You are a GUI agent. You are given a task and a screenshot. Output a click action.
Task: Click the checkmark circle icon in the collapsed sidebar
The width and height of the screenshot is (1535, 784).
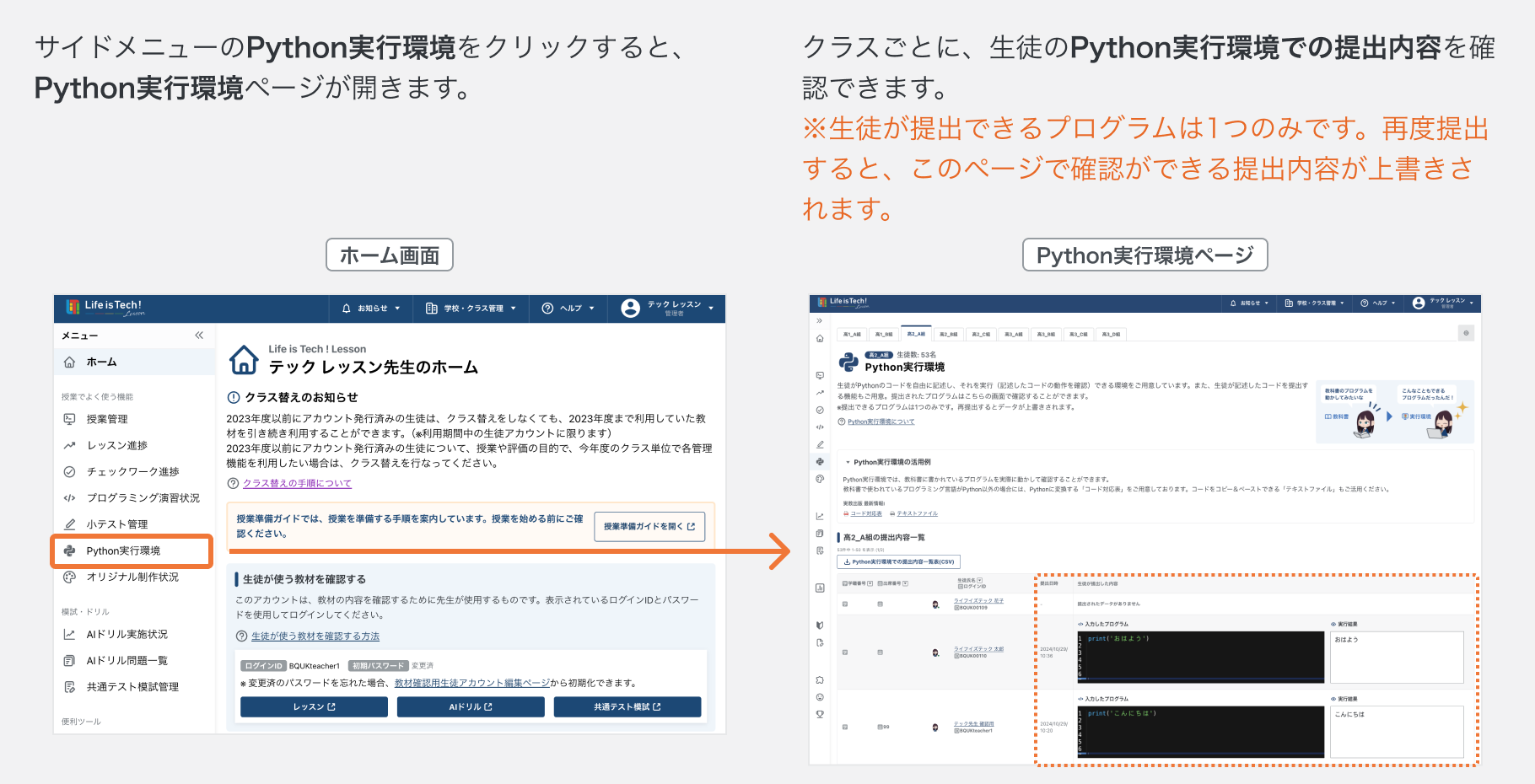820,410
